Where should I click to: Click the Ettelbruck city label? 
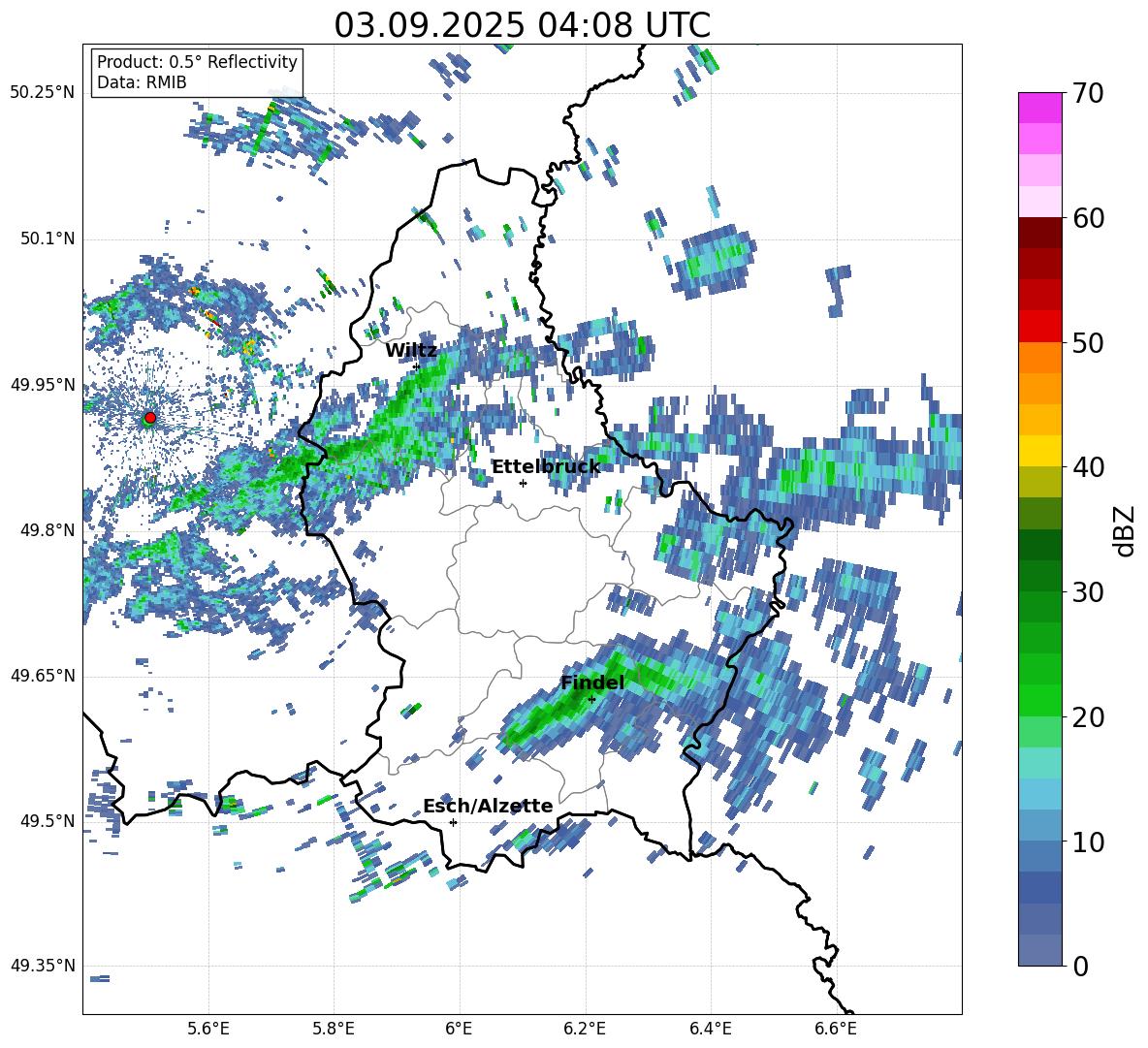click(x=546, y=466)
